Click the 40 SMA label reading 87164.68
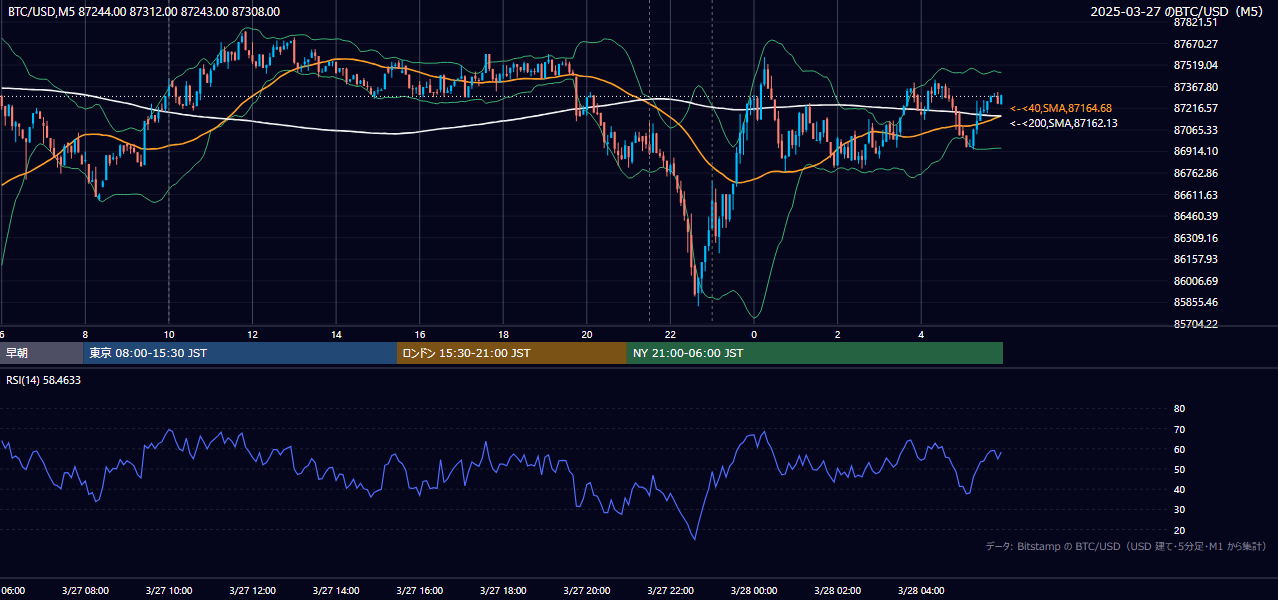The image size is (1278, 600). [x=1061, y=108]
